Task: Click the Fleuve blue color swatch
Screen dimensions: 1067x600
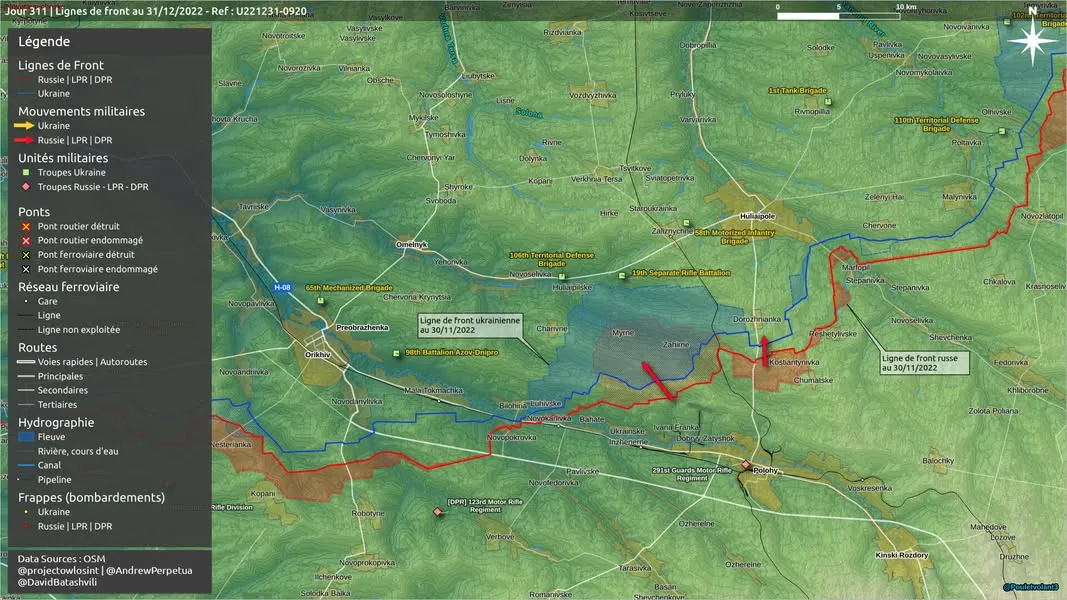Action: click(x=26, y=437)
